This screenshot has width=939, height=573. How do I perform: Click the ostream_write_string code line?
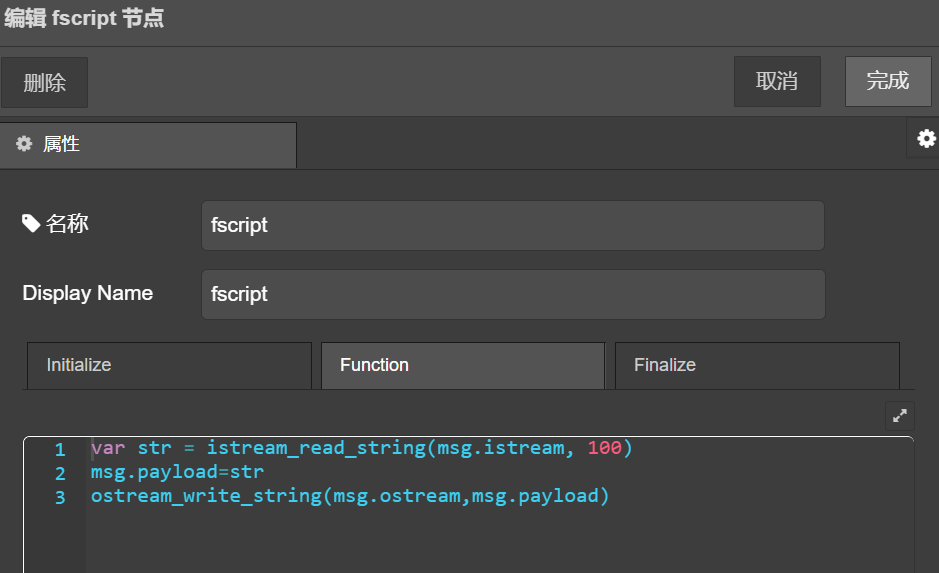point(349,496)
